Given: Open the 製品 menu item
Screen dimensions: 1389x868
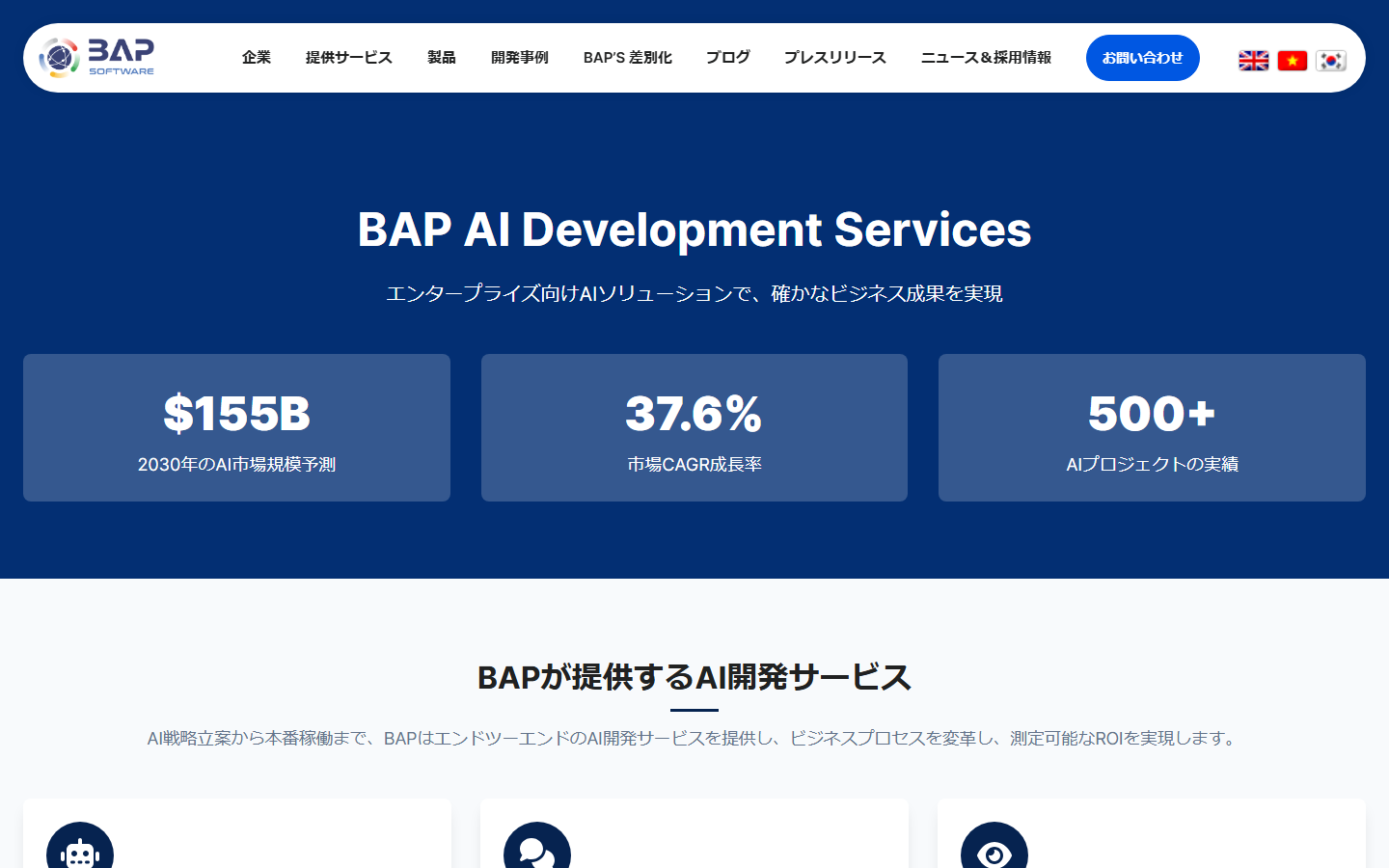Looking at the screenshot, I should point(442,58).
